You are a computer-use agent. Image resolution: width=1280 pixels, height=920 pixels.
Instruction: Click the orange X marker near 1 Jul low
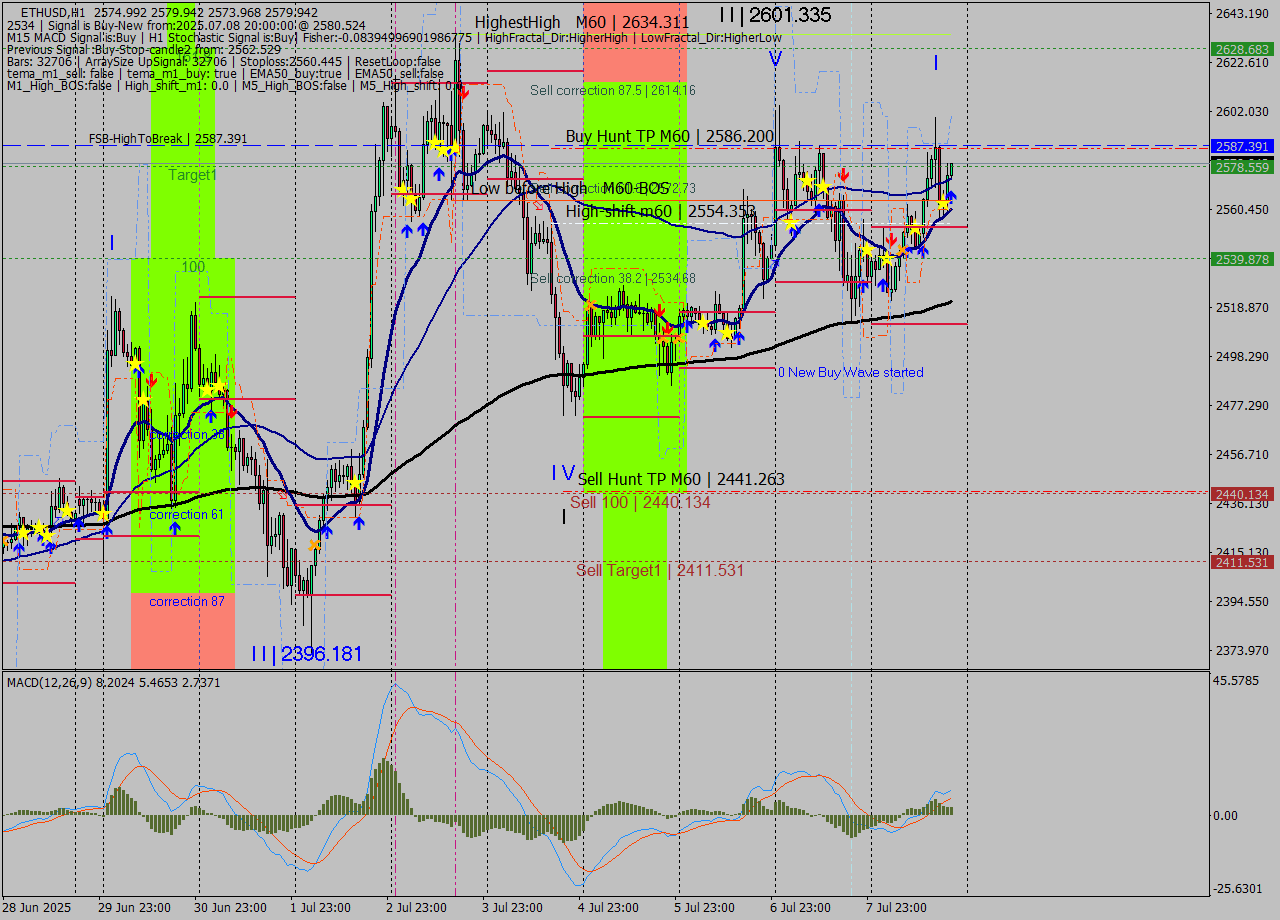click(315, 545)
